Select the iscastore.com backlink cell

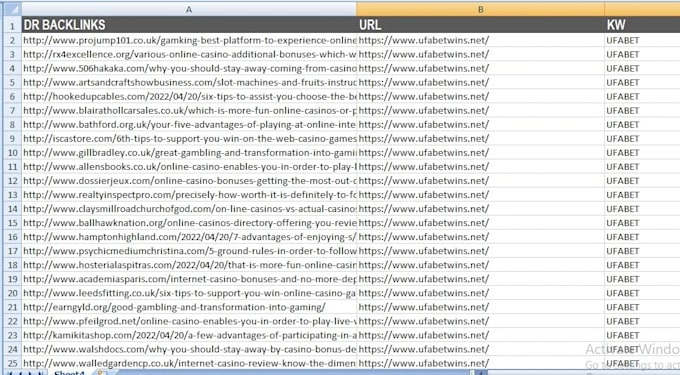point(189,139)
